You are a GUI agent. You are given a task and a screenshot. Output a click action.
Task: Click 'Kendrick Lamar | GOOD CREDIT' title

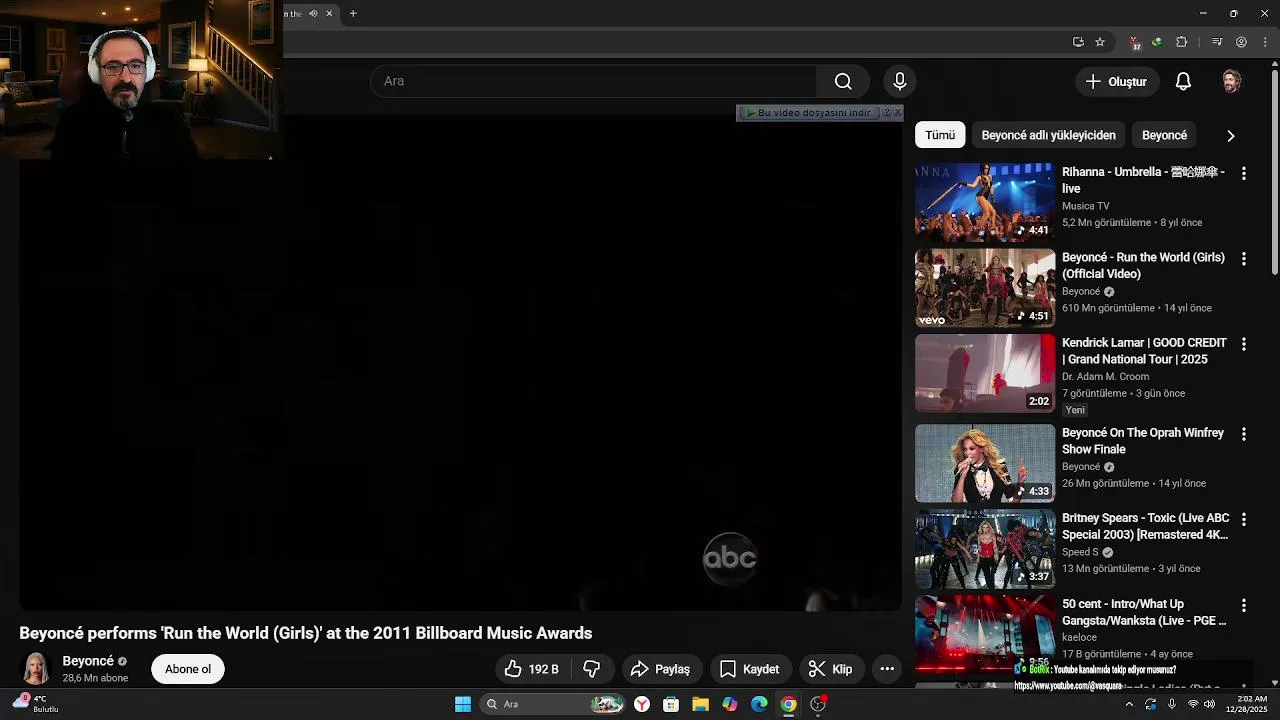pos(1144,351)
